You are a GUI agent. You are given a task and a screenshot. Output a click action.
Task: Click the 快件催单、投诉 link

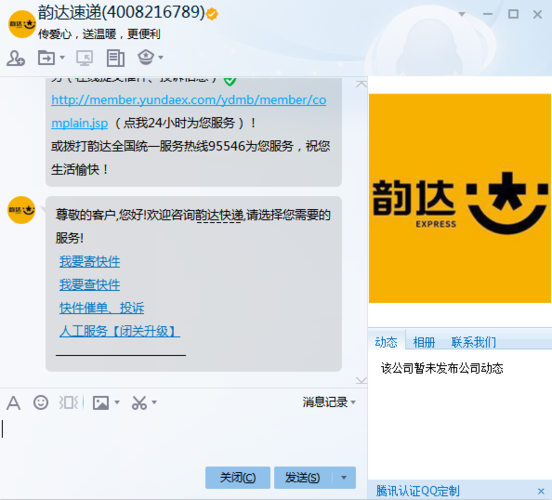102,308
